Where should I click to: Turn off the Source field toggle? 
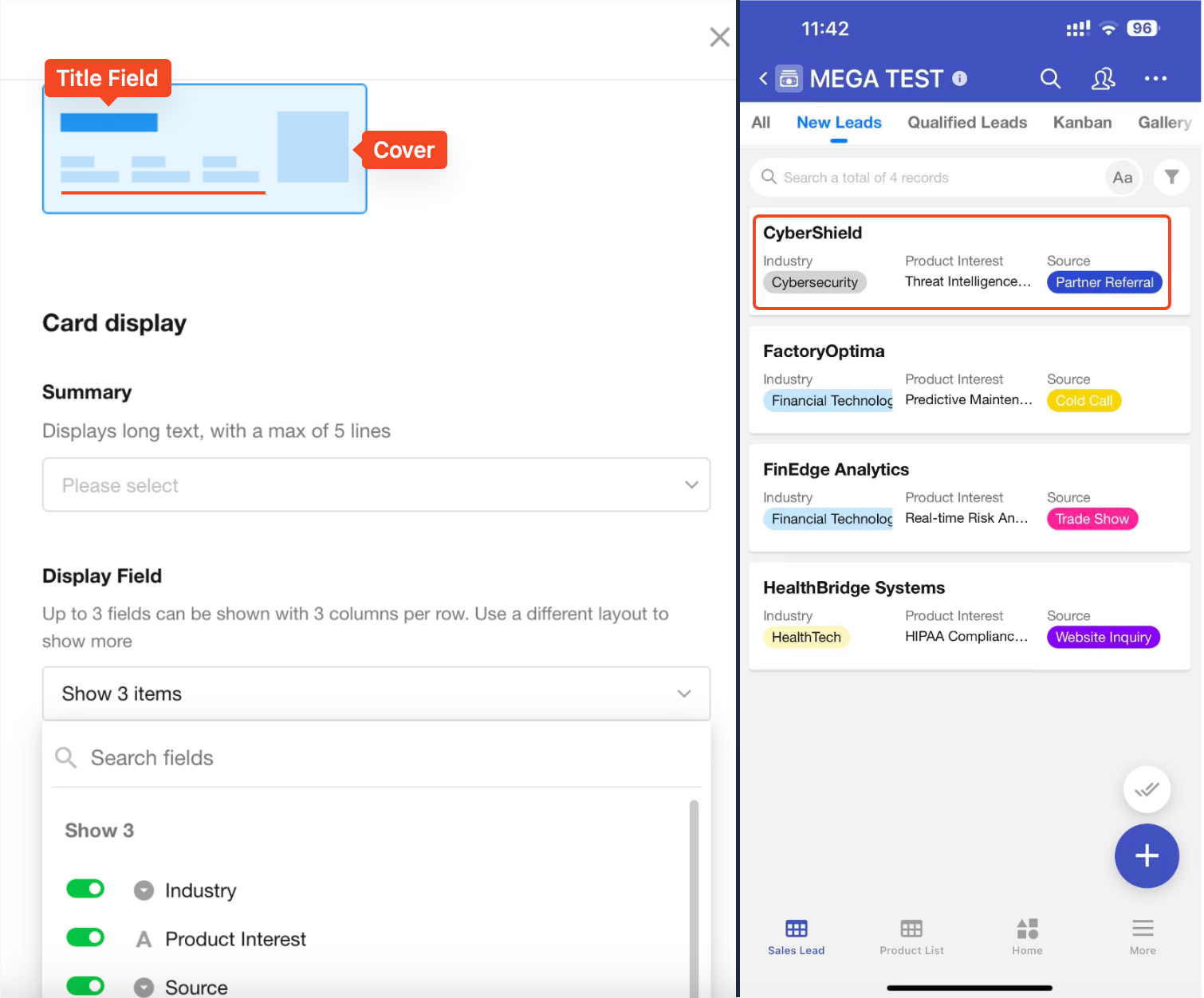[x=85, y=986]
